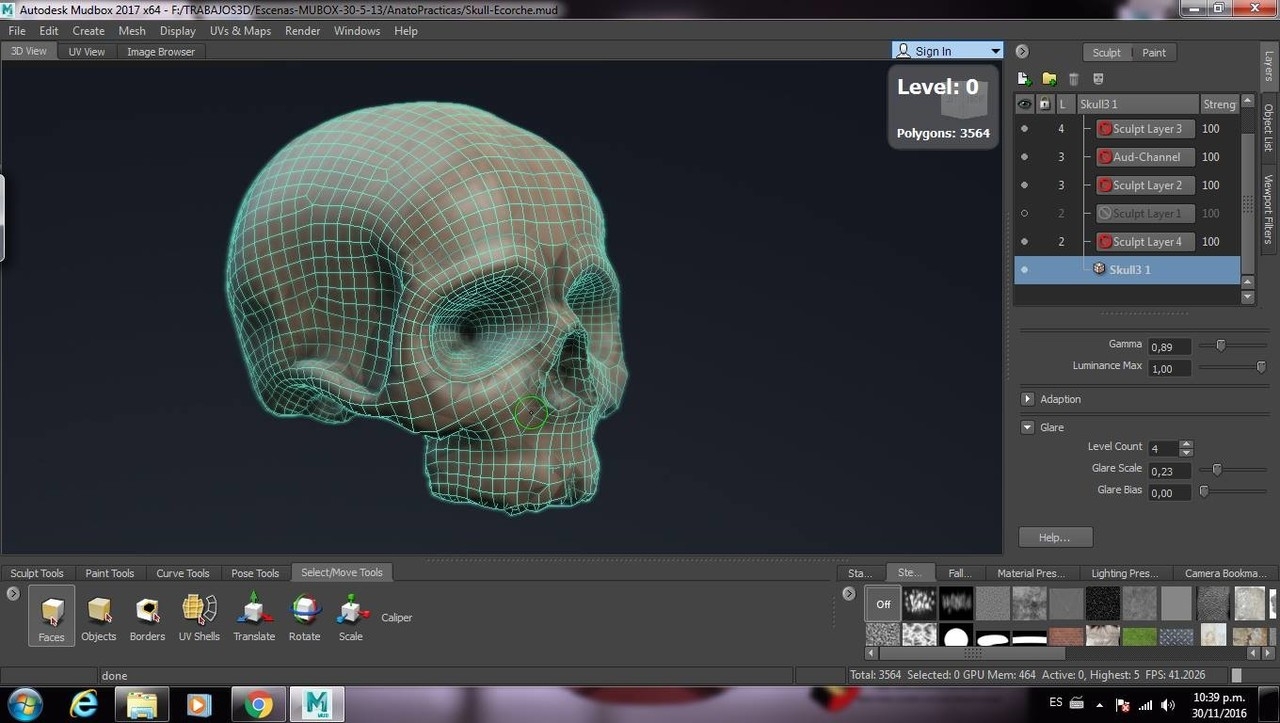Click the red icon on Sculpt Layer 2

coord(1105,185)
